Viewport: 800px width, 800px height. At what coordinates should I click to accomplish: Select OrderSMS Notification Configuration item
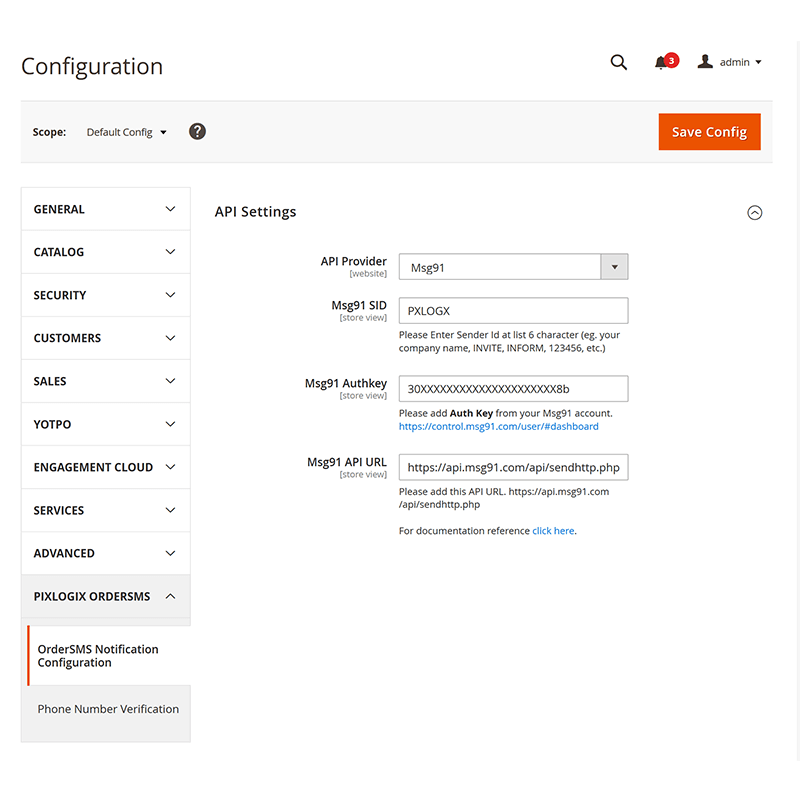pos(109,656)
